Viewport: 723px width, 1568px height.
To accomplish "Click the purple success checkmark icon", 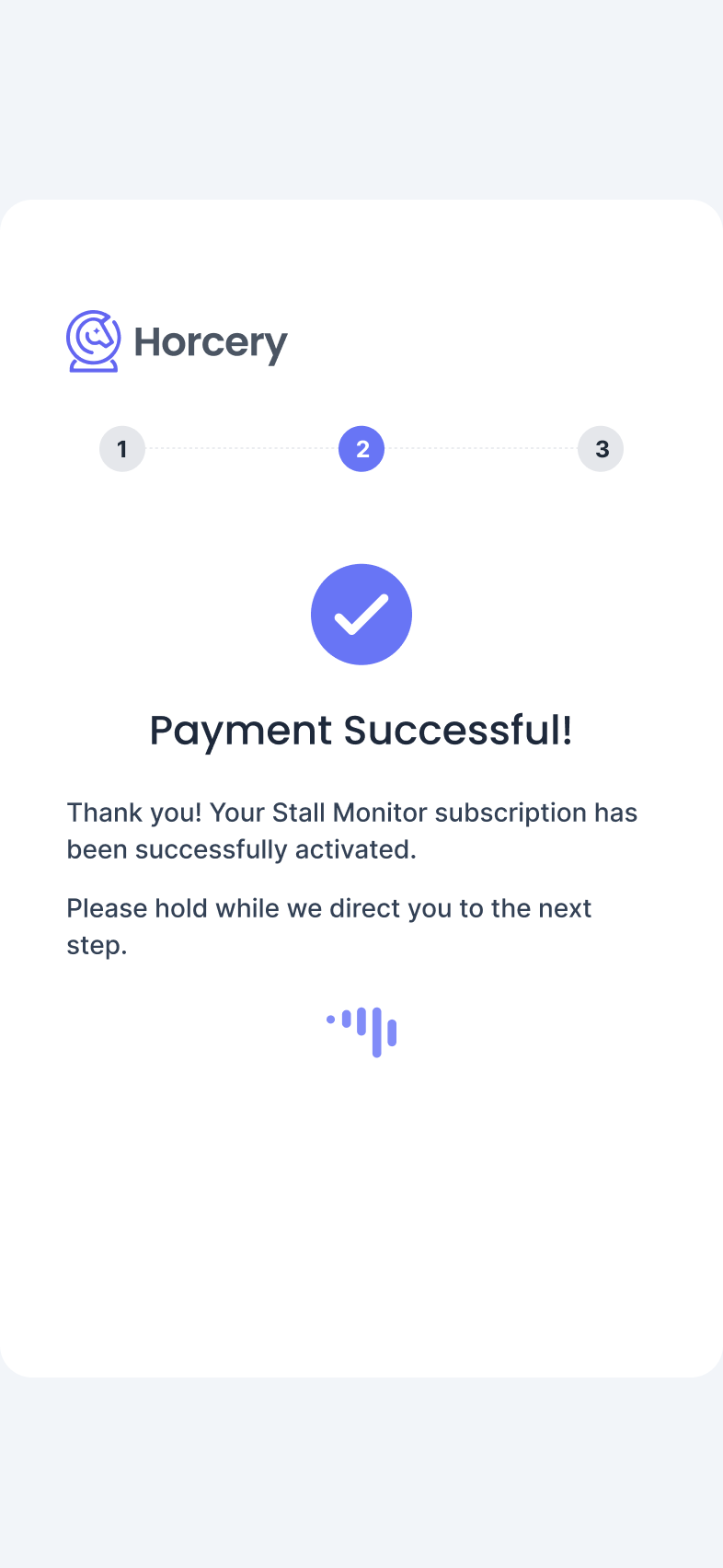I will coord(361,615).
